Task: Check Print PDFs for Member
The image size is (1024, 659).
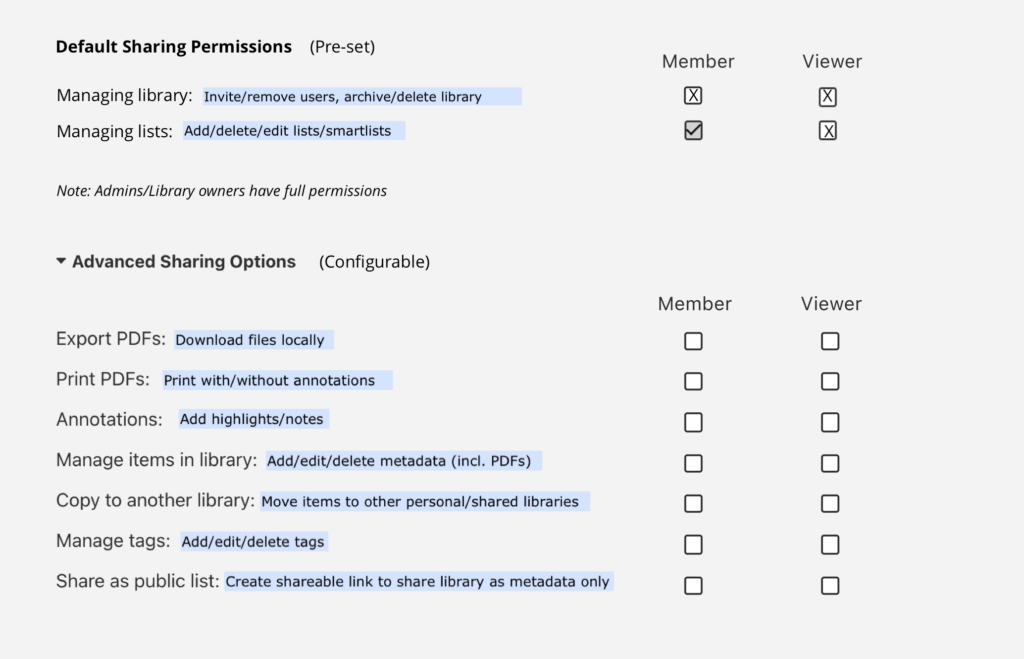Action: 693,381
